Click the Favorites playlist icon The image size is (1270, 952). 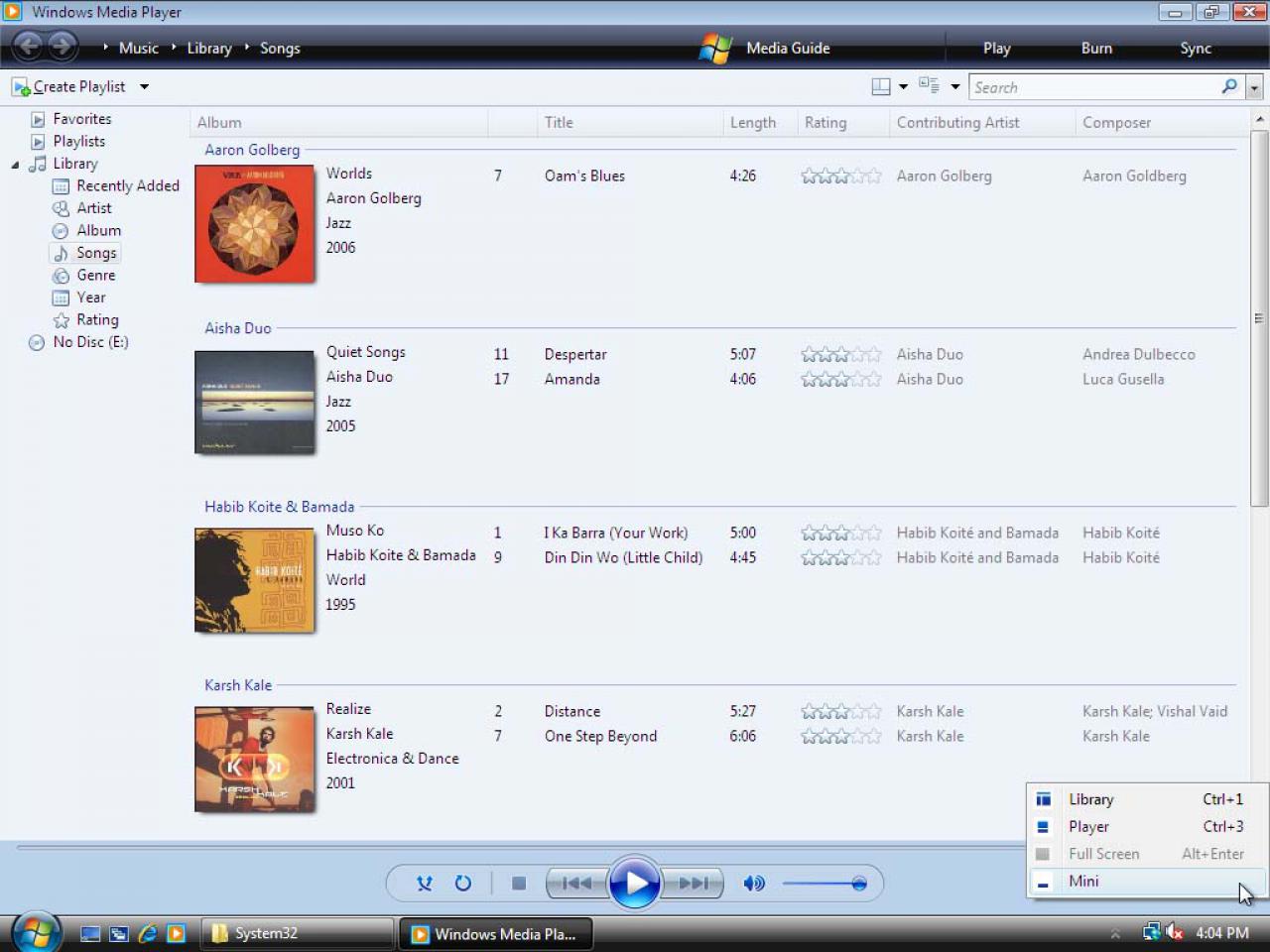(x=38, y=119)
